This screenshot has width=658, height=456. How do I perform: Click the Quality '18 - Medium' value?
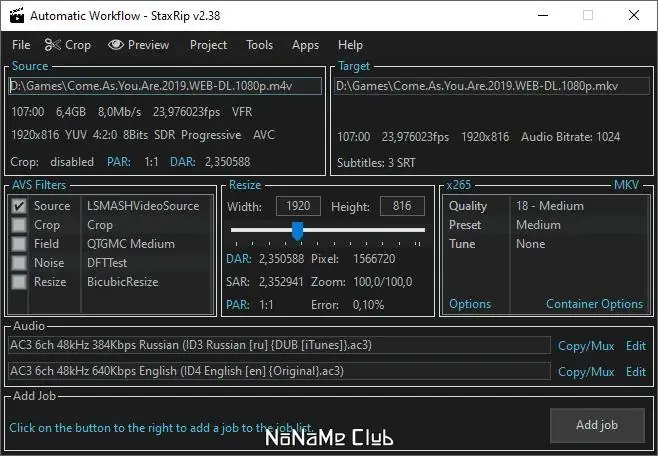pyautogui.click(x=550, y=206)
